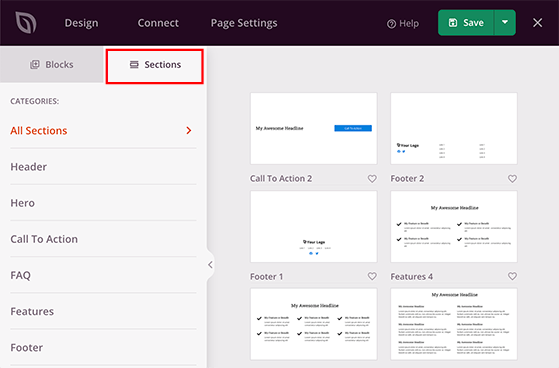Screen dimensions: 559x368
Task: Click the Features 4 label
Action: [x=411, y=276]
